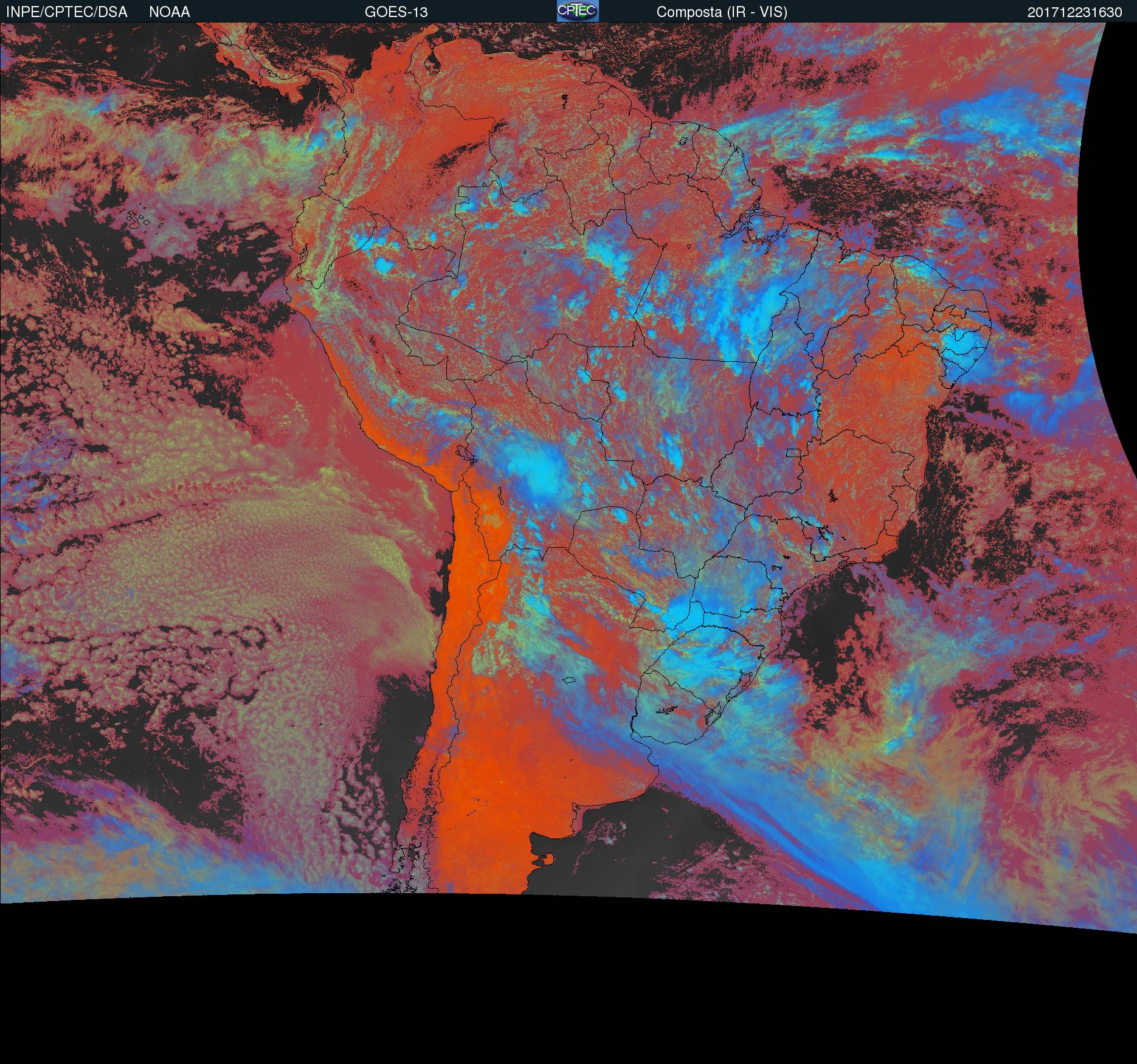This screenshot has height=1064, width=1137.
Task: Click the GOES-13 satellite label
Action: pyautogui.click(x=396, y=12)
